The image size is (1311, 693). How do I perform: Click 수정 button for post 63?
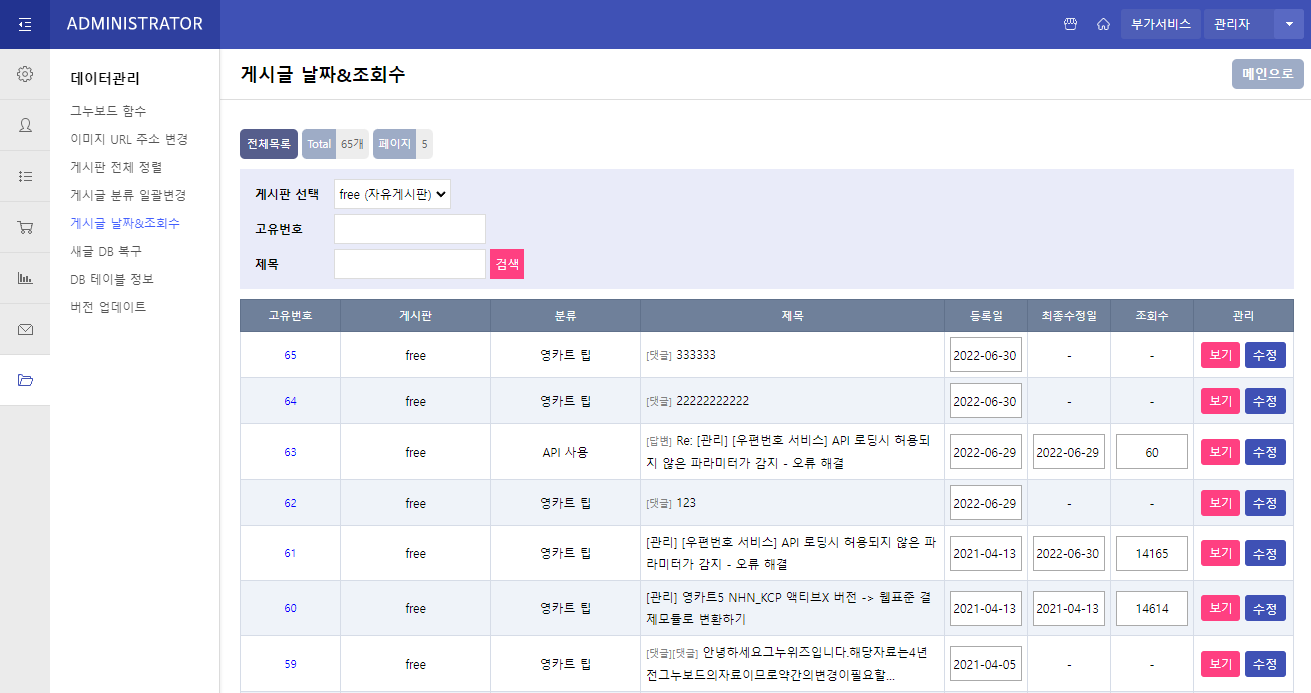click(1265, 452)
